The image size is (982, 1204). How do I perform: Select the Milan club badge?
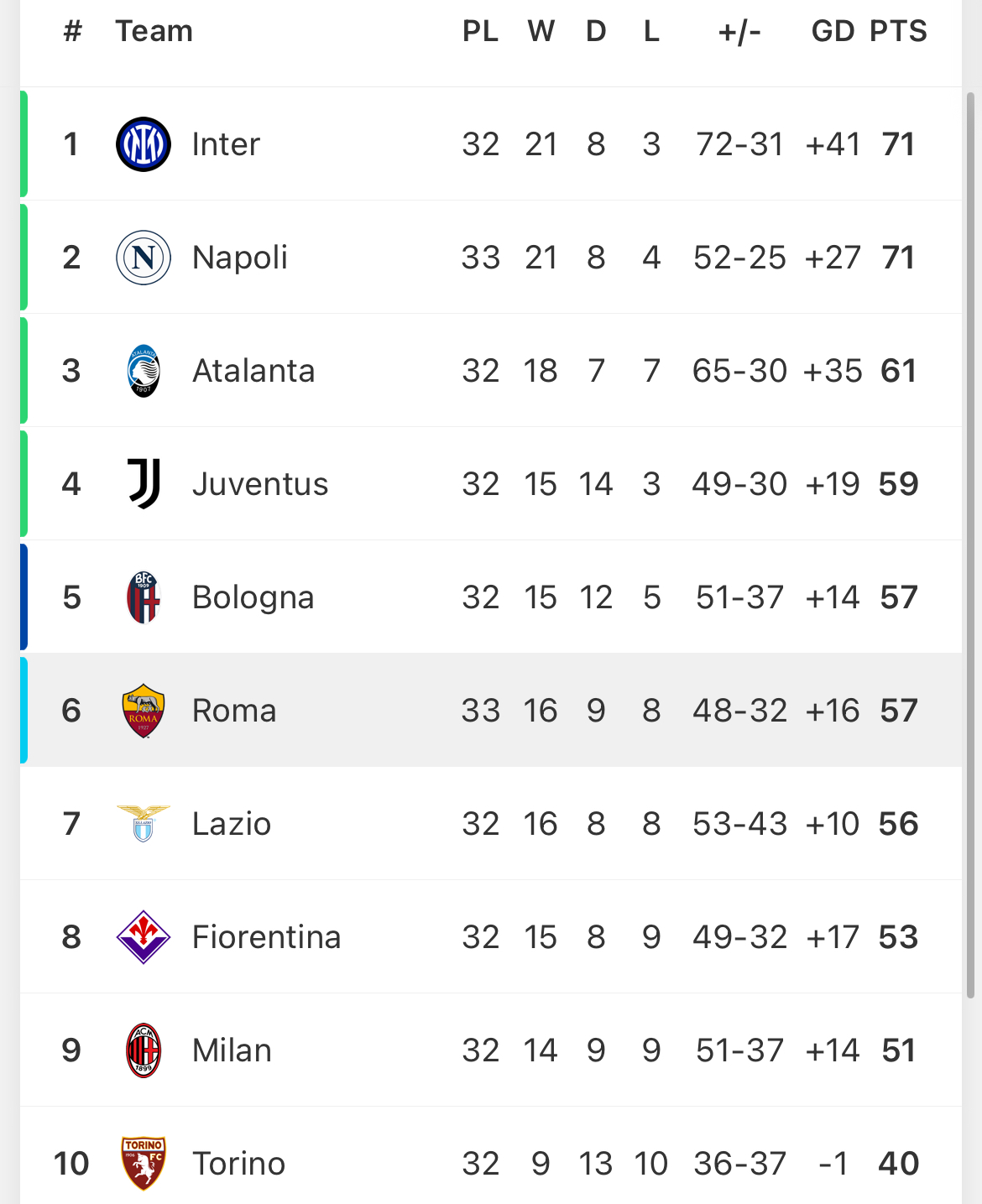pyautogui.click(x=144, y=1050)
